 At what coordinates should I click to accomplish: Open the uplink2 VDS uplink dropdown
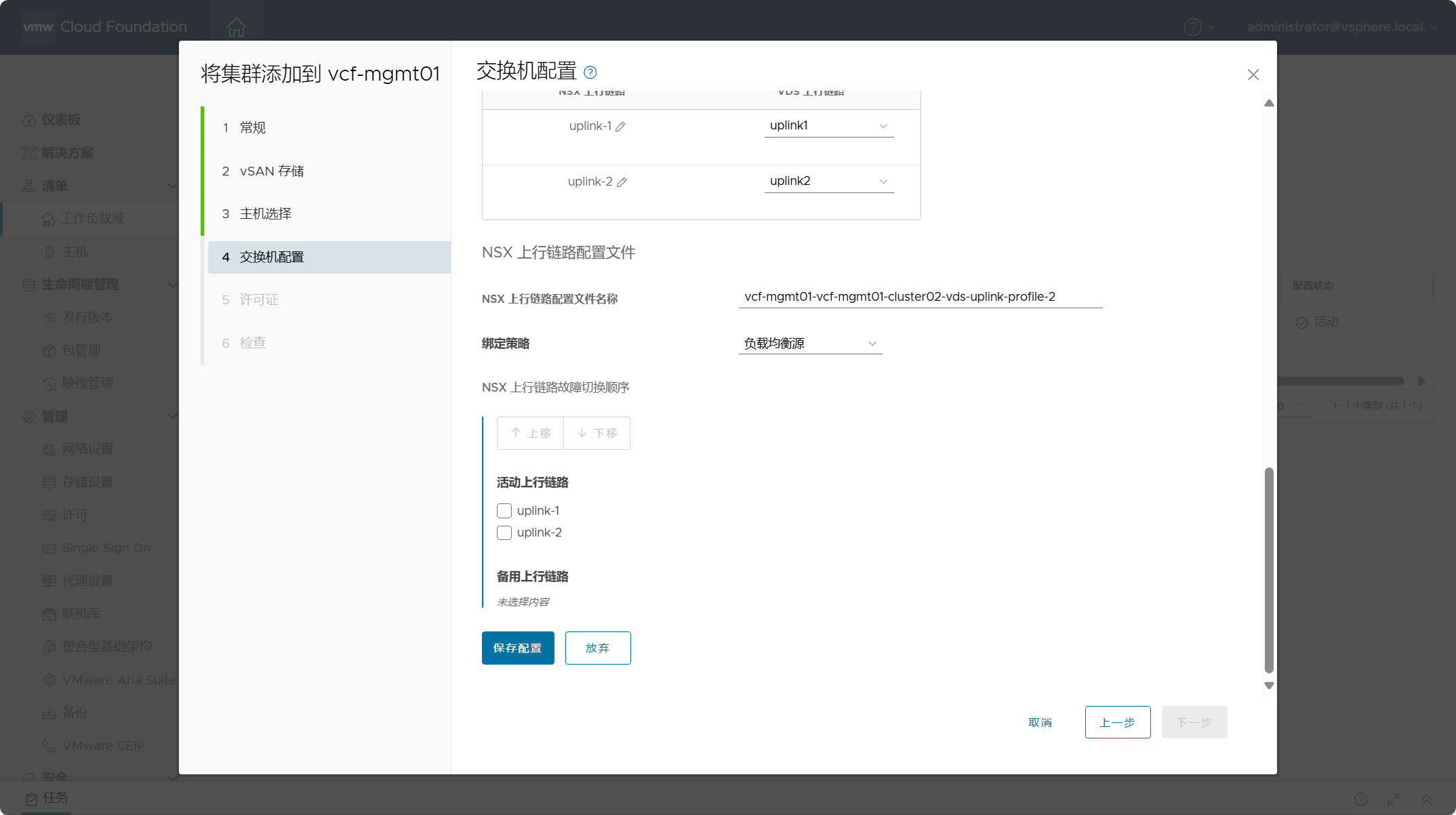click(x=829, y=182)
